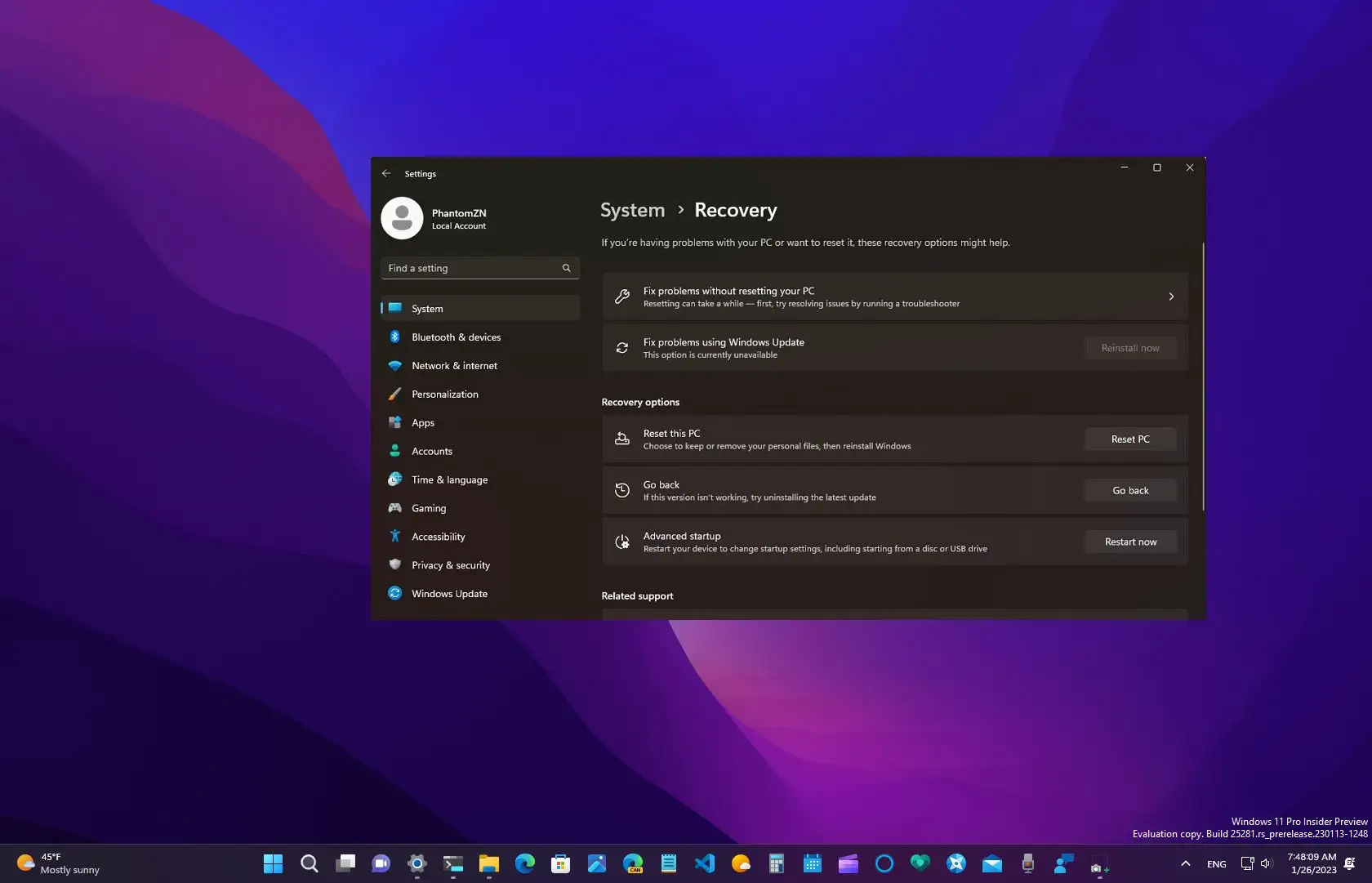Go to Personalization settings
The height and width of the screenshot is (883, 1372).
pyautogui.click(x=480, y=394)
